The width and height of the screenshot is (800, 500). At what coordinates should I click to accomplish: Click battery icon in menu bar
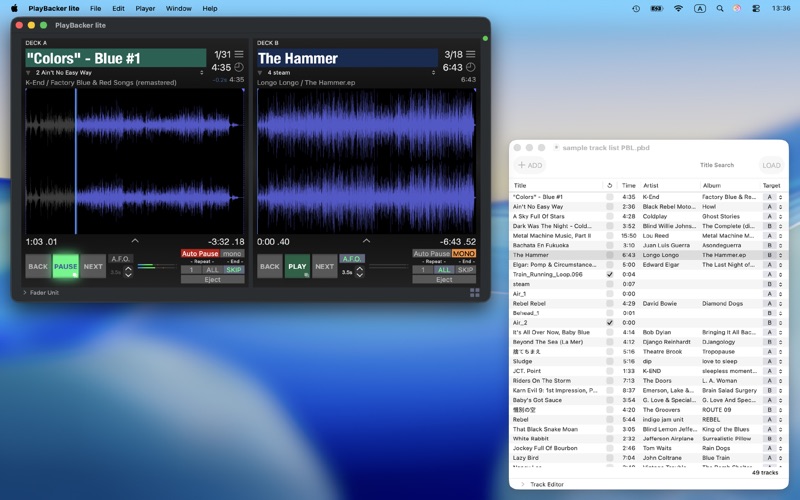pos(657,9)
